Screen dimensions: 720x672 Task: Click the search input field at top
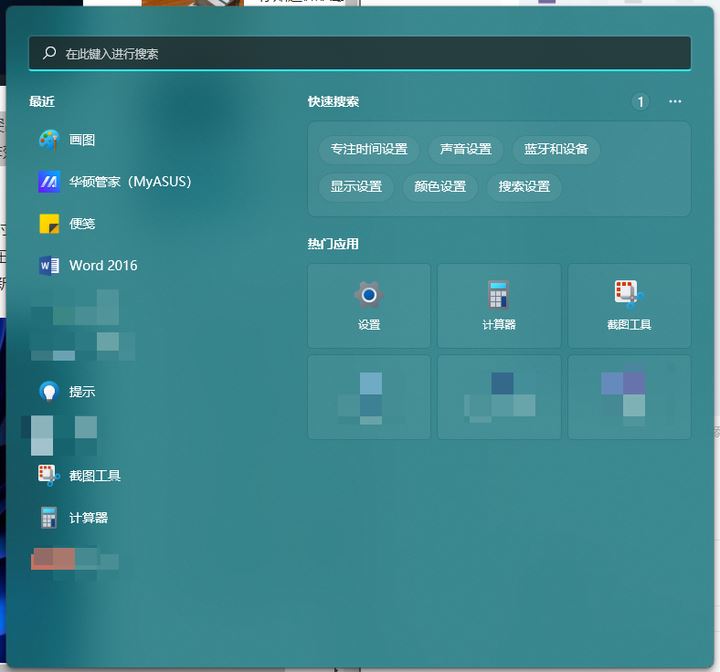(360, 54)
